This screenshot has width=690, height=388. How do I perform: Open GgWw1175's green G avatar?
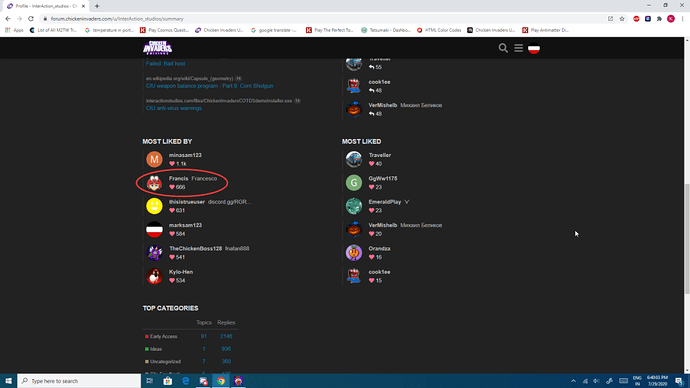(354, 183)
